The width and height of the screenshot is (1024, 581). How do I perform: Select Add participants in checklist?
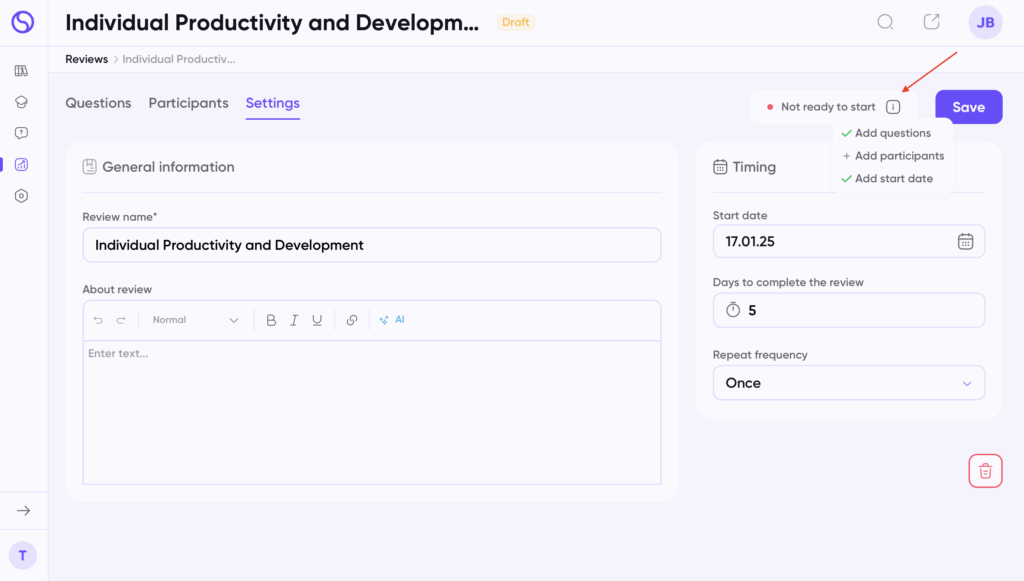pos(898,156)
